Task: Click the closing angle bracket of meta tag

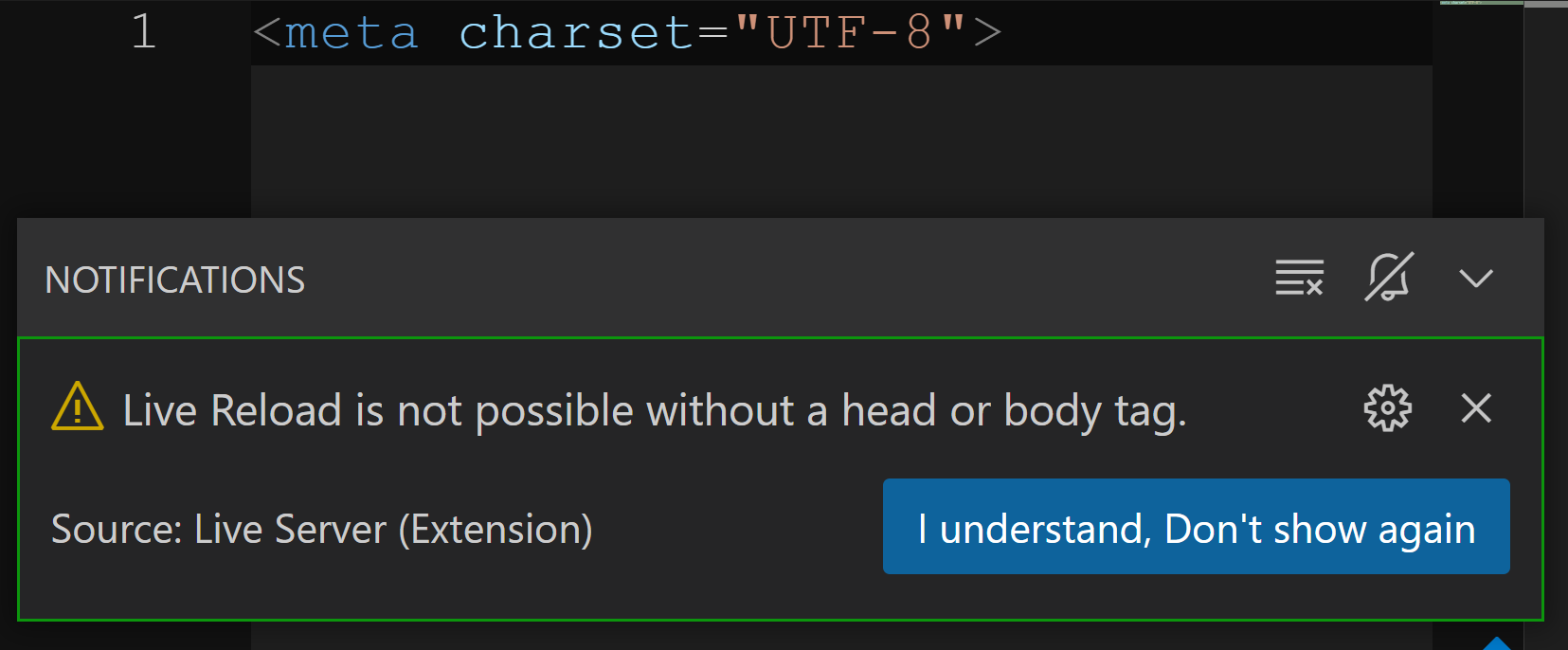Action: [987, 33]
